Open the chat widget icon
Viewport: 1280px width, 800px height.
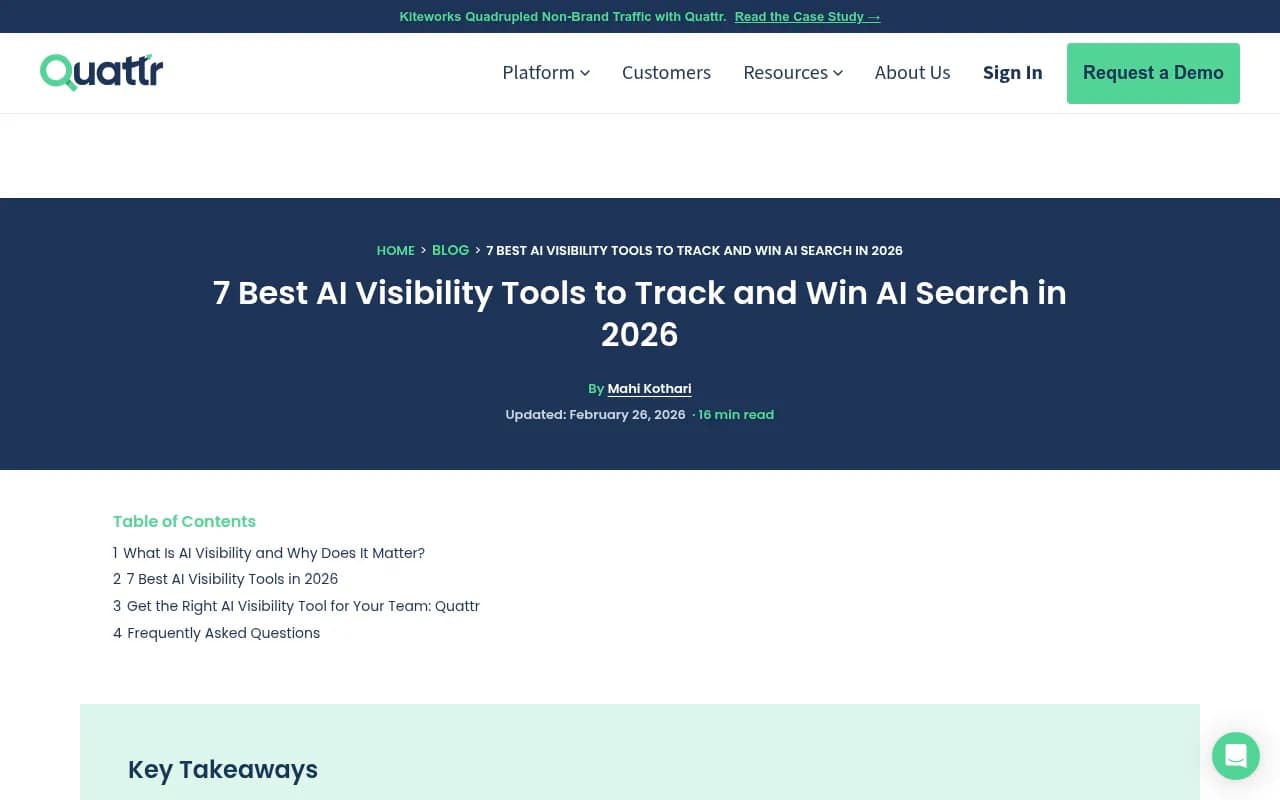[1235, 756]
